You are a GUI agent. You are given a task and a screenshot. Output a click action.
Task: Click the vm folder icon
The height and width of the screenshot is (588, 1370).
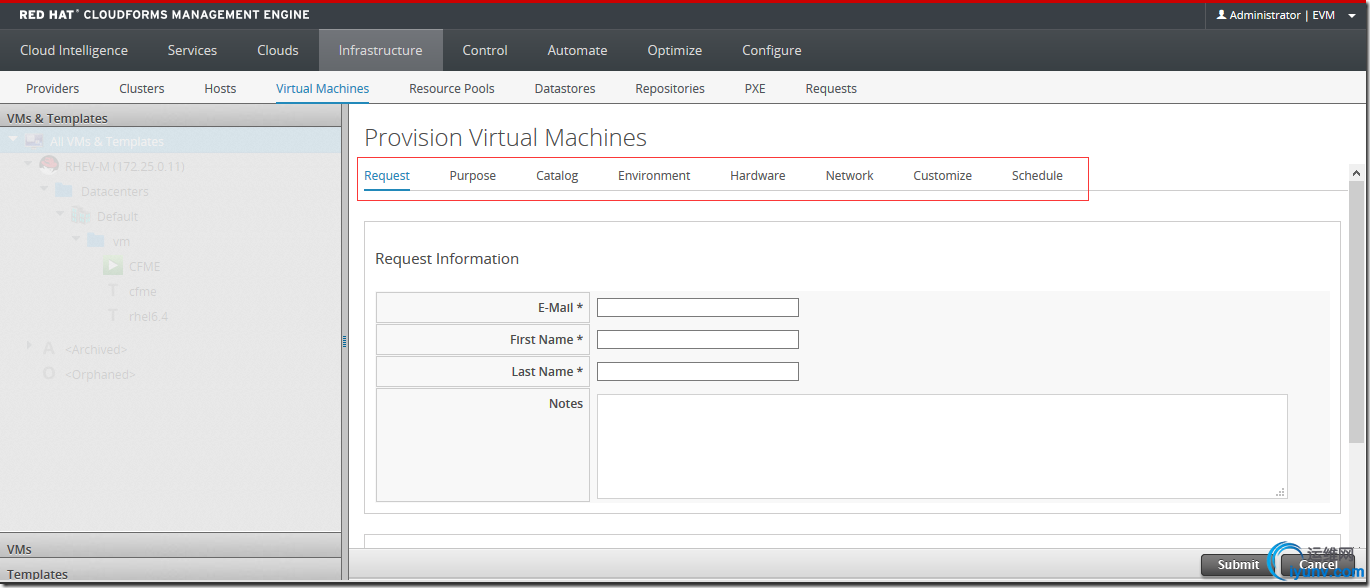tap(96, 241)
